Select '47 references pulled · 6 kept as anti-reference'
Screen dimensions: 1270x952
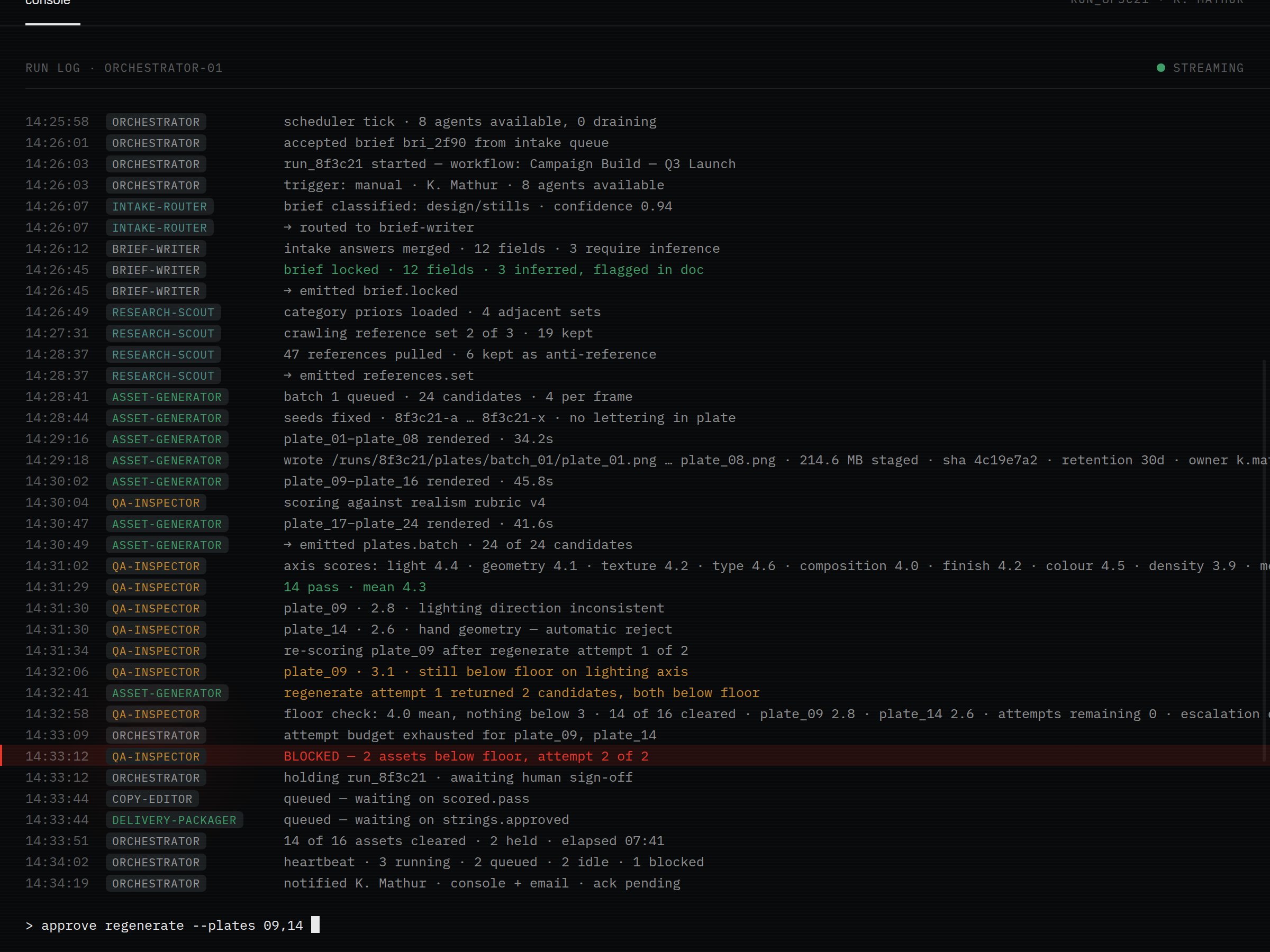(470, 355)
